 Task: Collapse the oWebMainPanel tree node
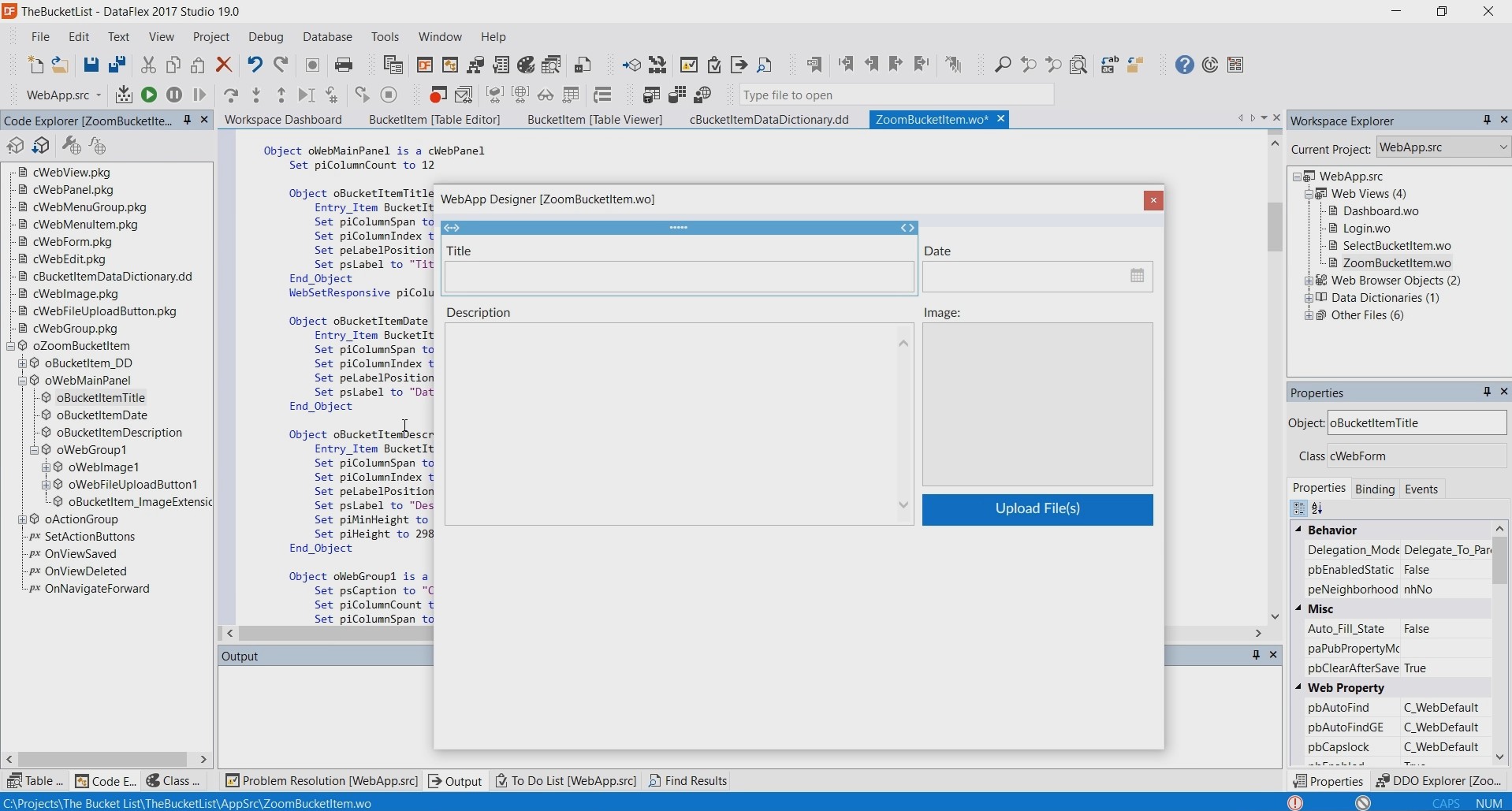pos(23,381)
